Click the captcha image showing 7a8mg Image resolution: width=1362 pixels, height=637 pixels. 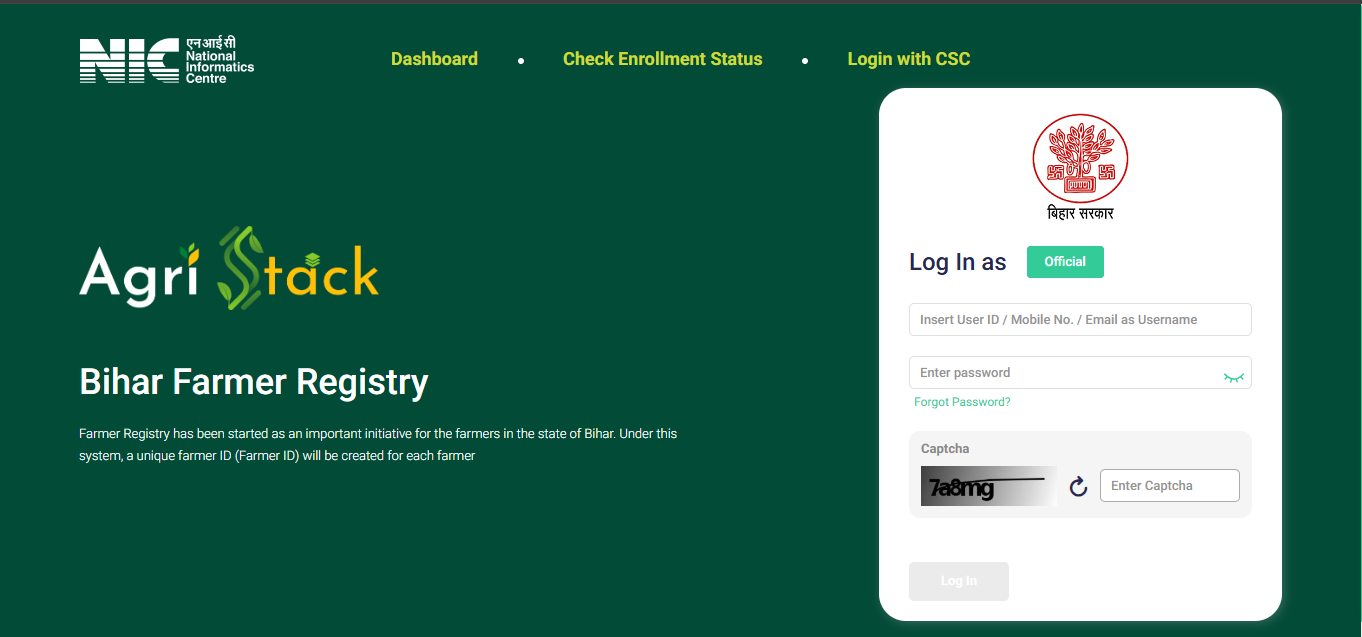[988, 486]
